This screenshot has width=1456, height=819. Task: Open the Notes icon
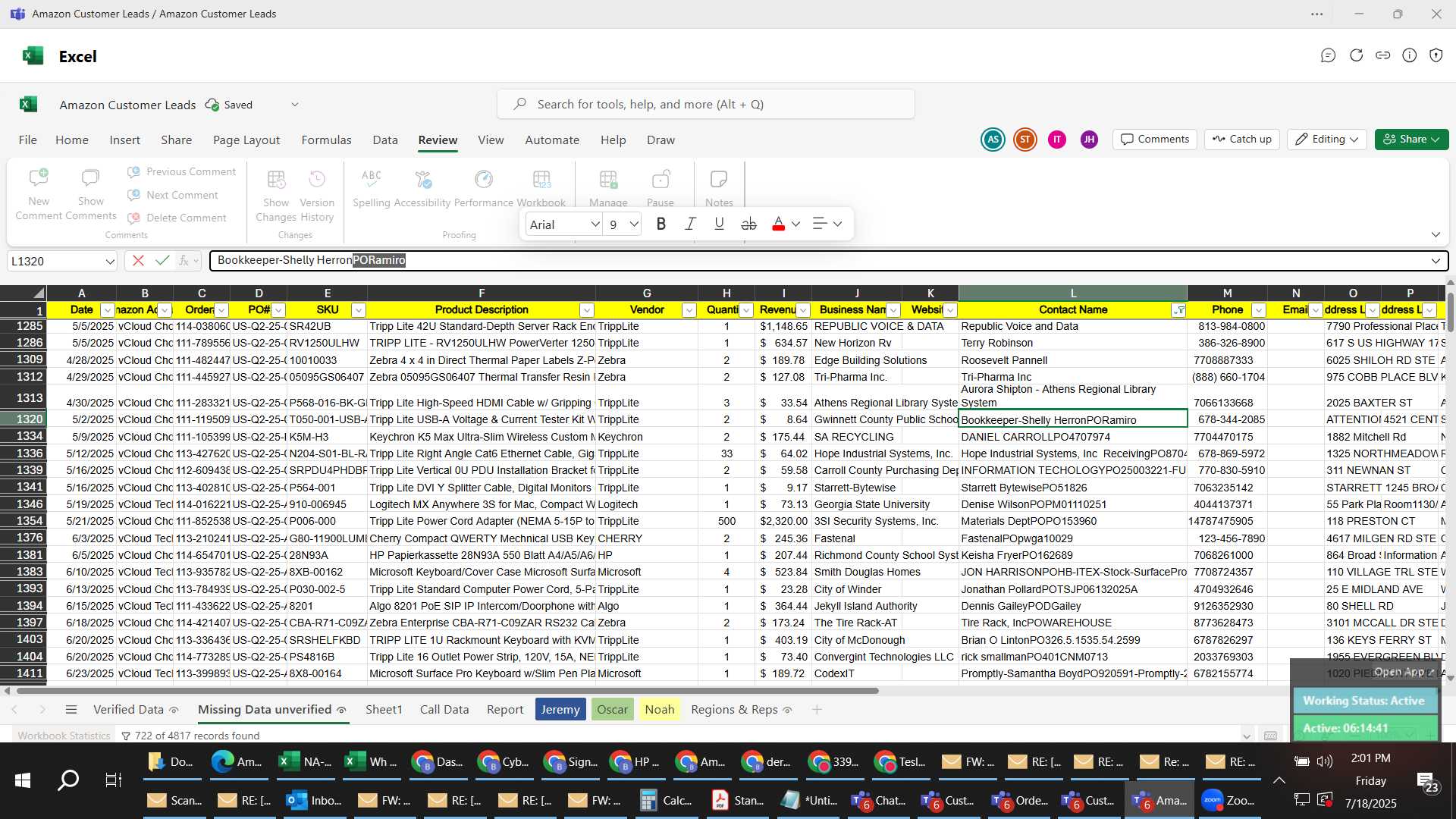tap(719, 180)
